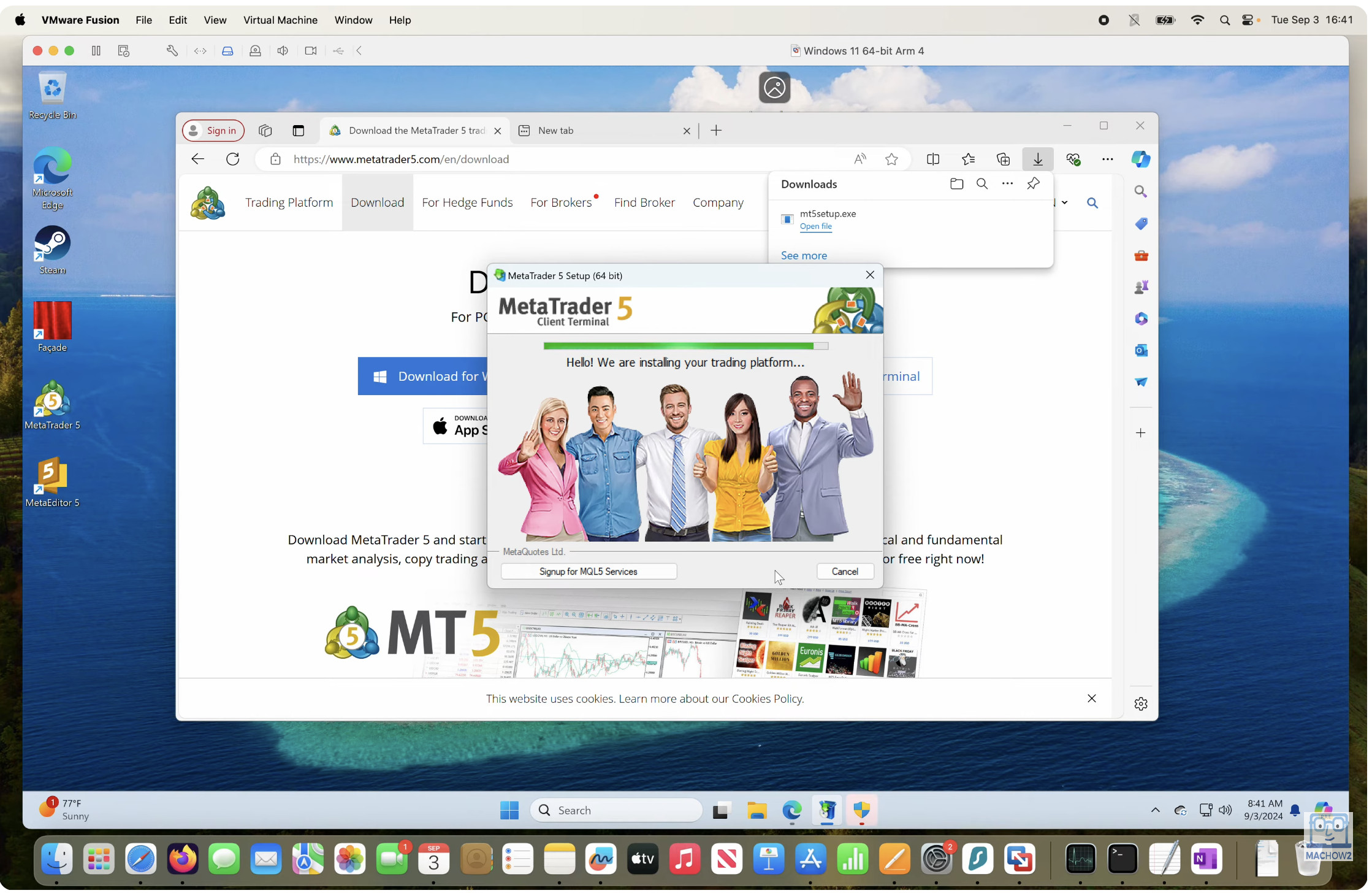Toggle VMware sound device icon
This screenshot has height=893, width=1372.
point(283,51)
